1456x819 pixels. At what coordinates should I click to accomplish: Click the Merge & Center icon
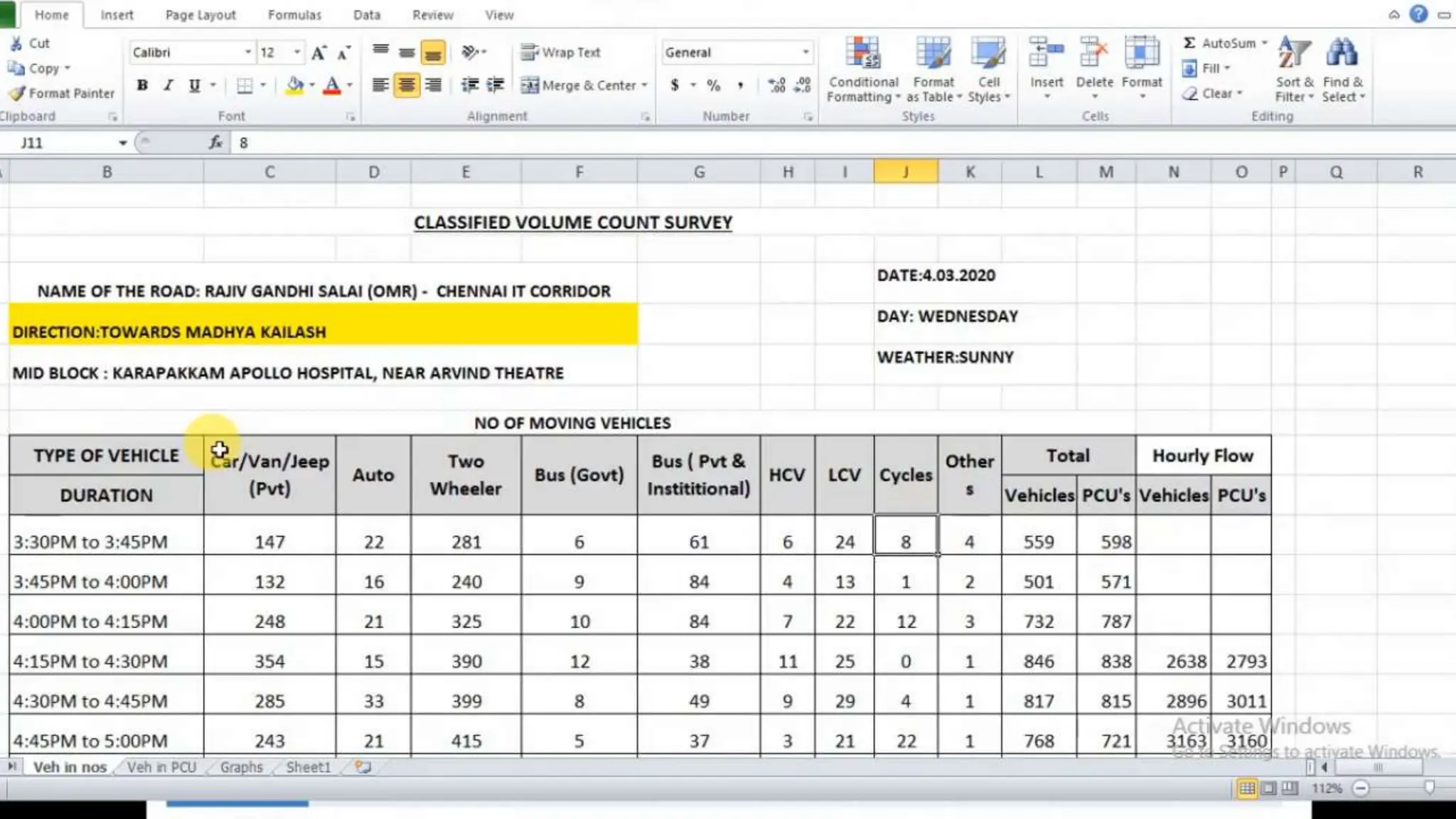(x=530, y=85)
